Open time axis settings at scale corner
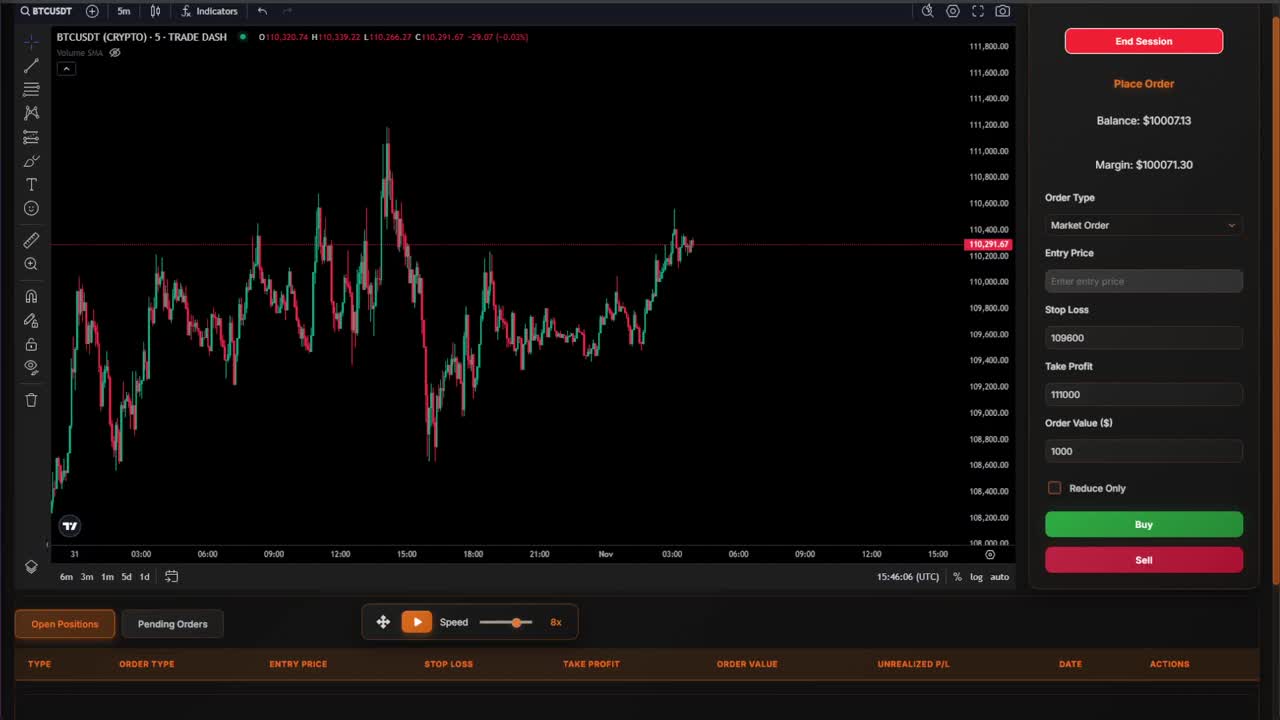1280x720 pixels. 990,554
